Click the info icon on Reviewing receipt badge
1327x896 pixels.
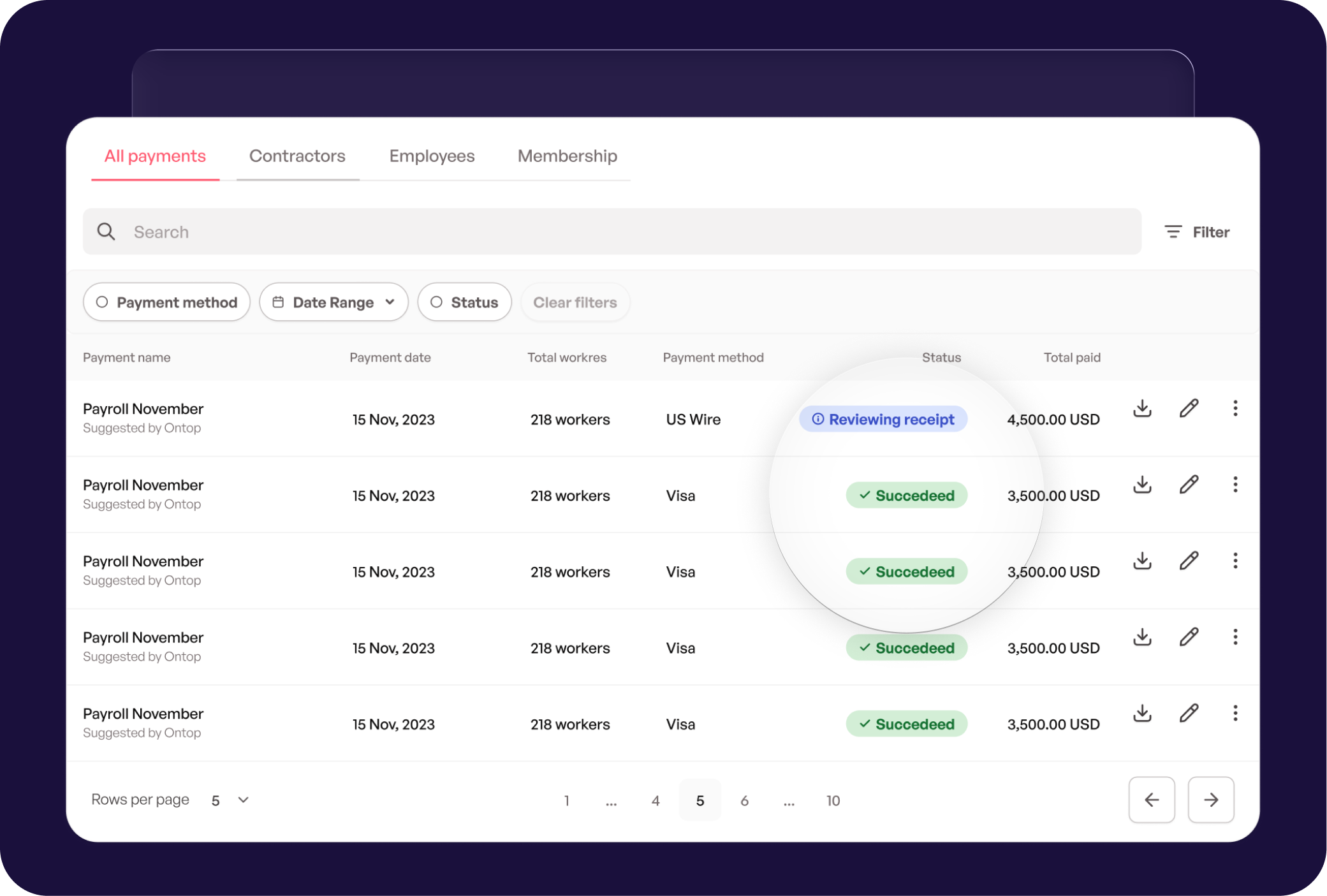click(817, 419)
